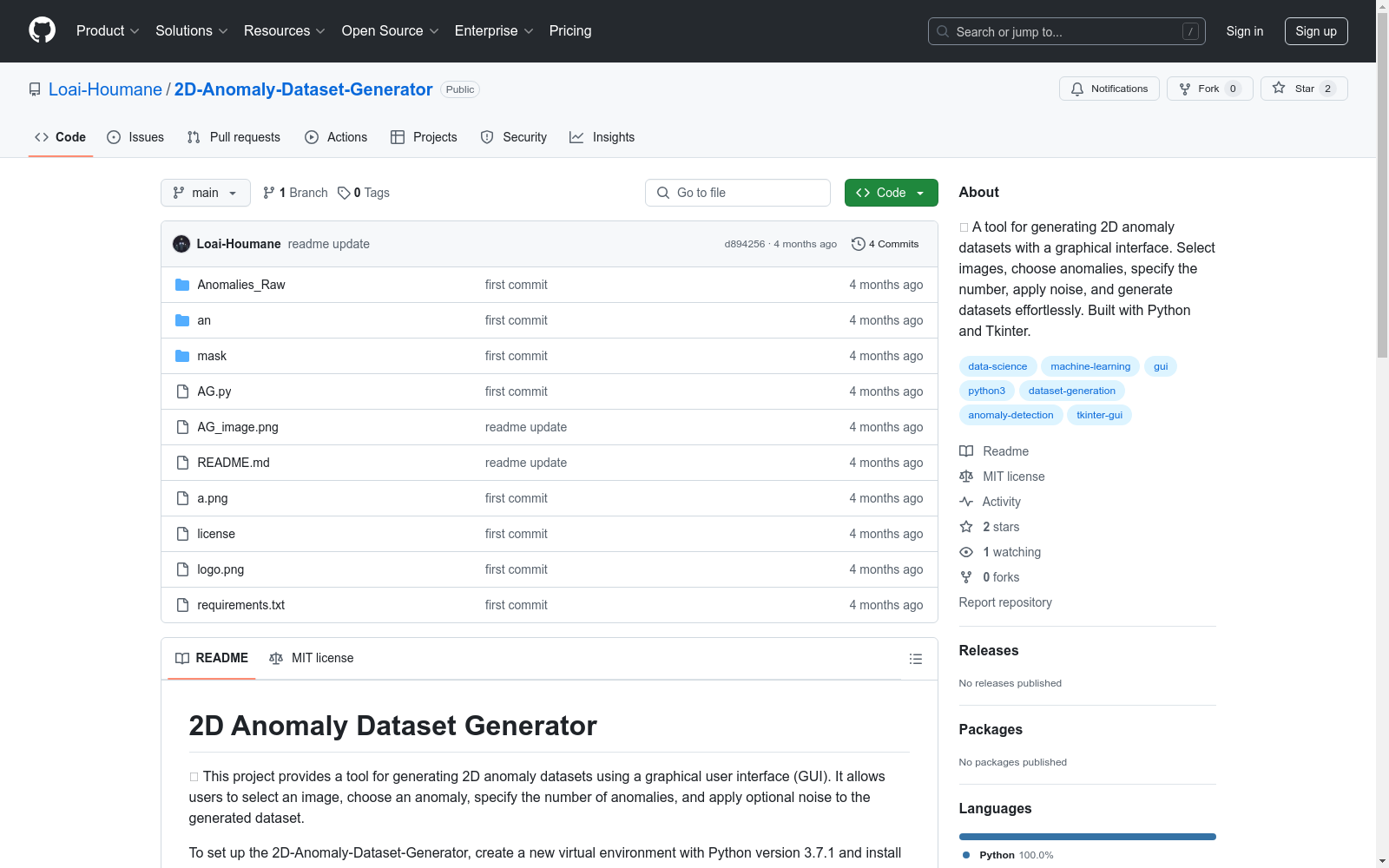
Task: Click the Loai-Houmane avatar in commit row
Action: [181, 244]
